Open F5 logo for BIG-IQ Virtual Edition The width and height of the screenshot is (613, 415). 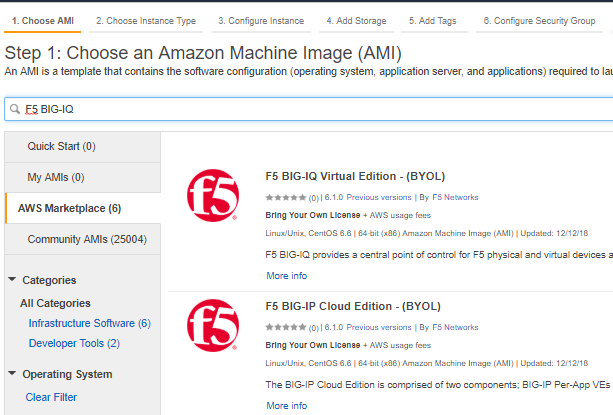point(213,195)
